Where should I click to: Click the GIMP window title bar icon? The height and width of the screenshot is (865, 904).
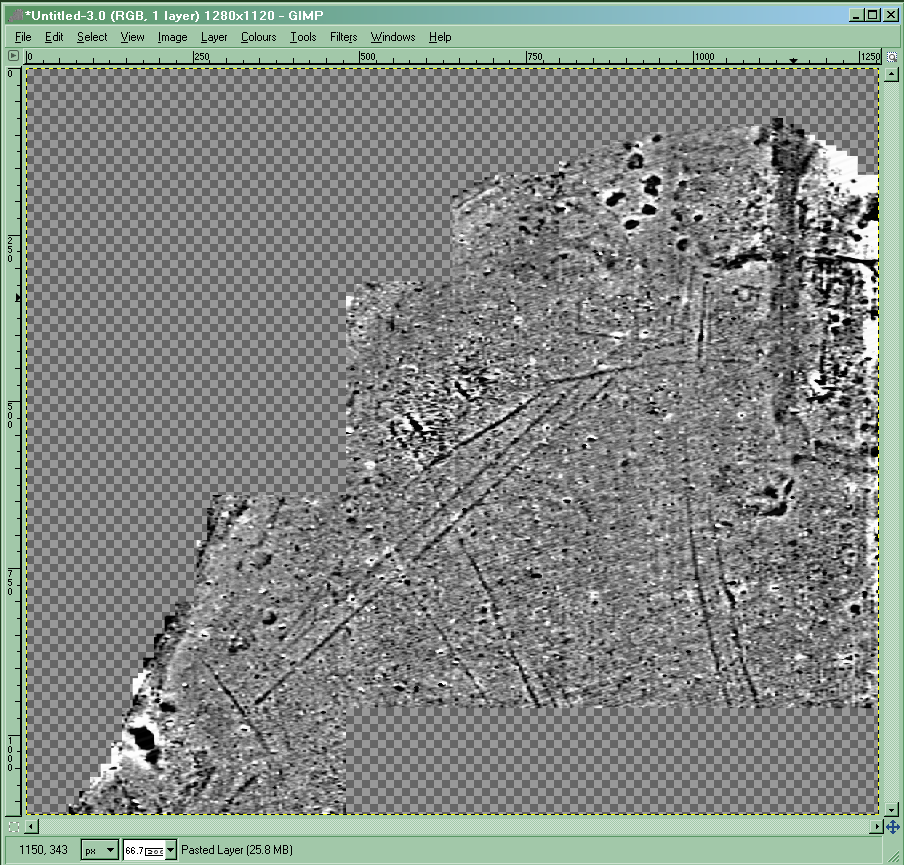(x=15, y=16)
